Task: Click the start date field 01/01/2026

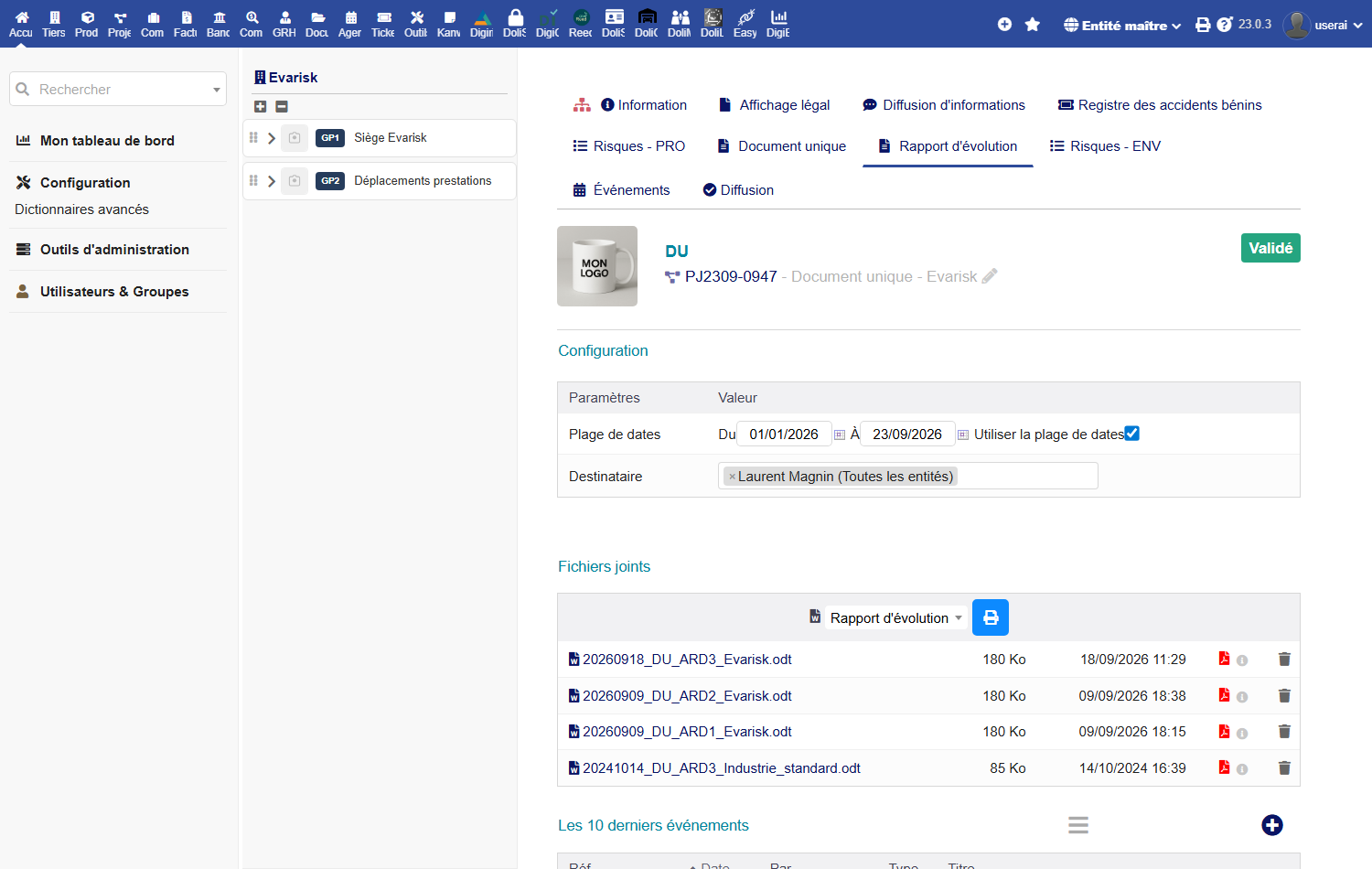Action: [x=784, y=434]
